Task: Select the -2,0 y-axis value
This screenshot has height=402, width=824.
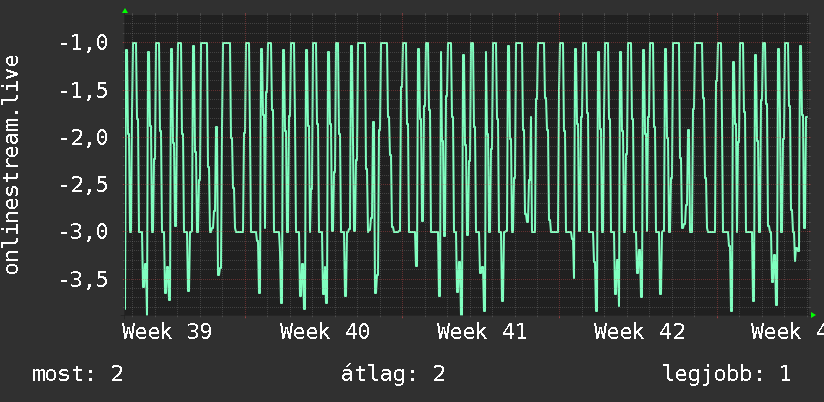Action: tap(84, 138)
